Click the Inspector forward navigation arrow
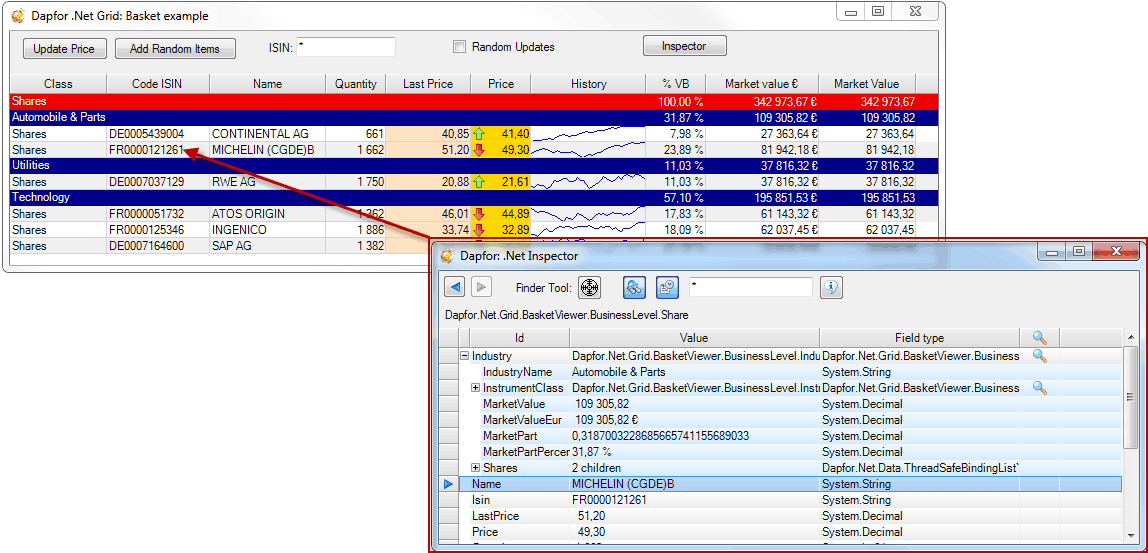1148x553 pixels. (481, 287)
